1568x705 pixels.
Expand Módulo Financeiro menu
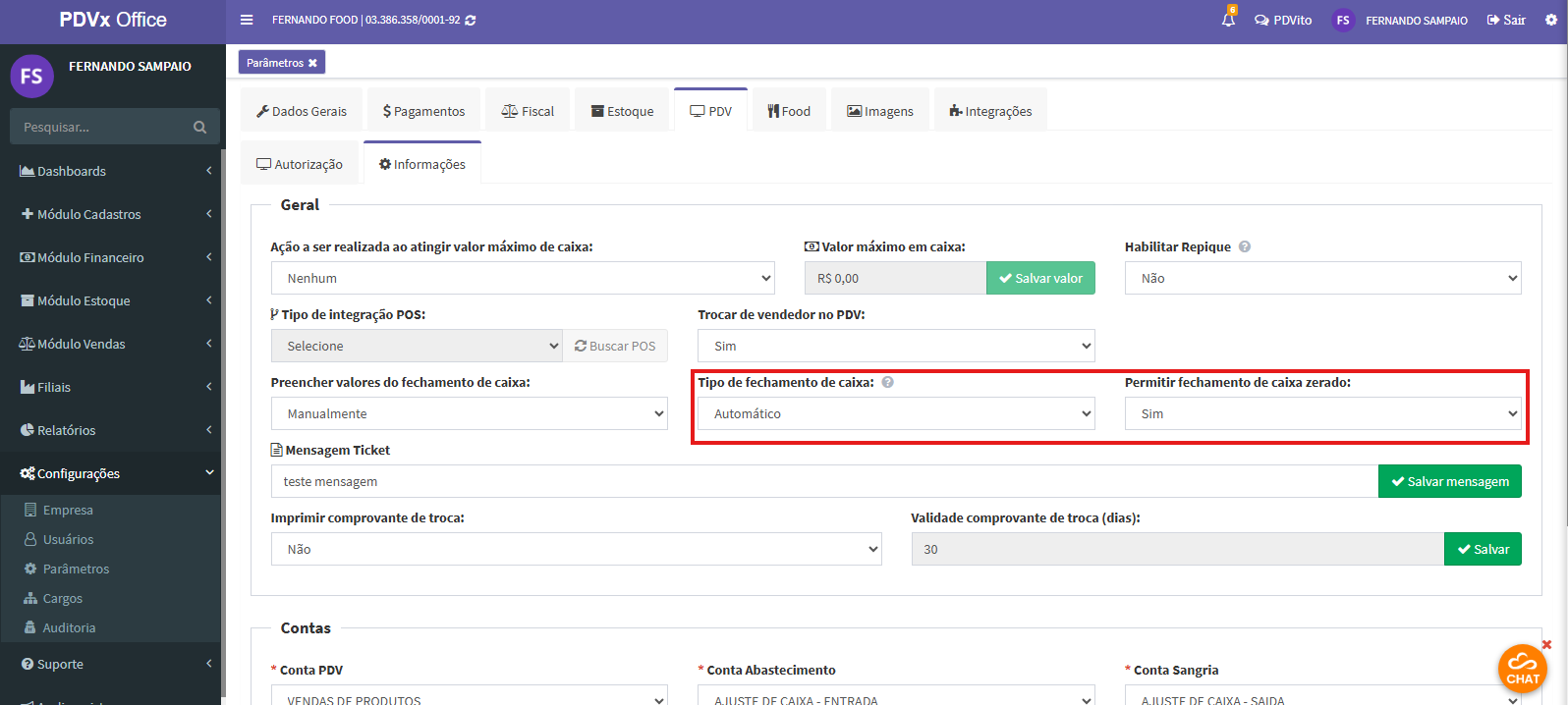(x=113, y=257)
